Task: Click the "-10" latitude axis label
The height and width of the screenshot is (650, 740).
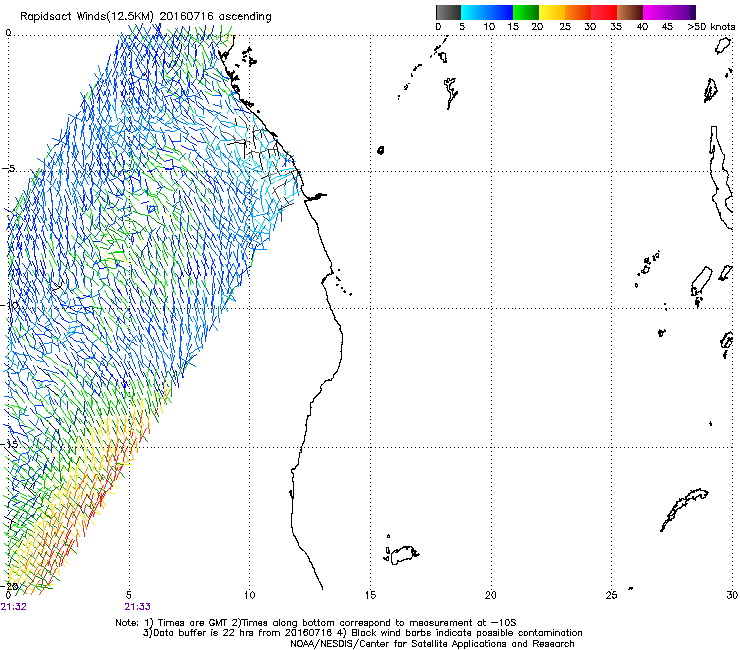Action: coord(10,305)
